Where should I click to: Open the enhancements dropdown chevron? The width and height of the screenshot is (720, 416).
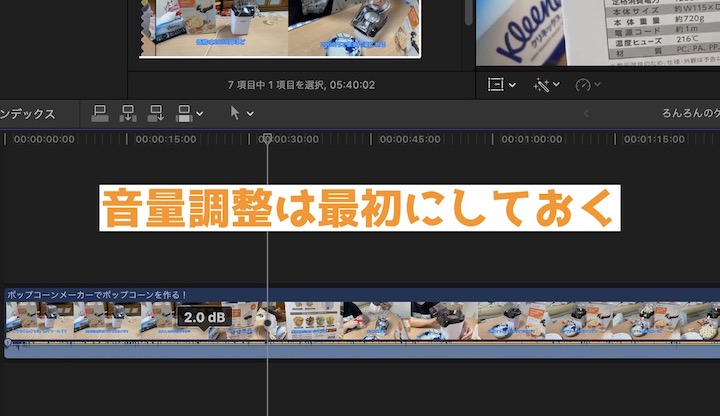pyautogui.click(x=556, y=84)
